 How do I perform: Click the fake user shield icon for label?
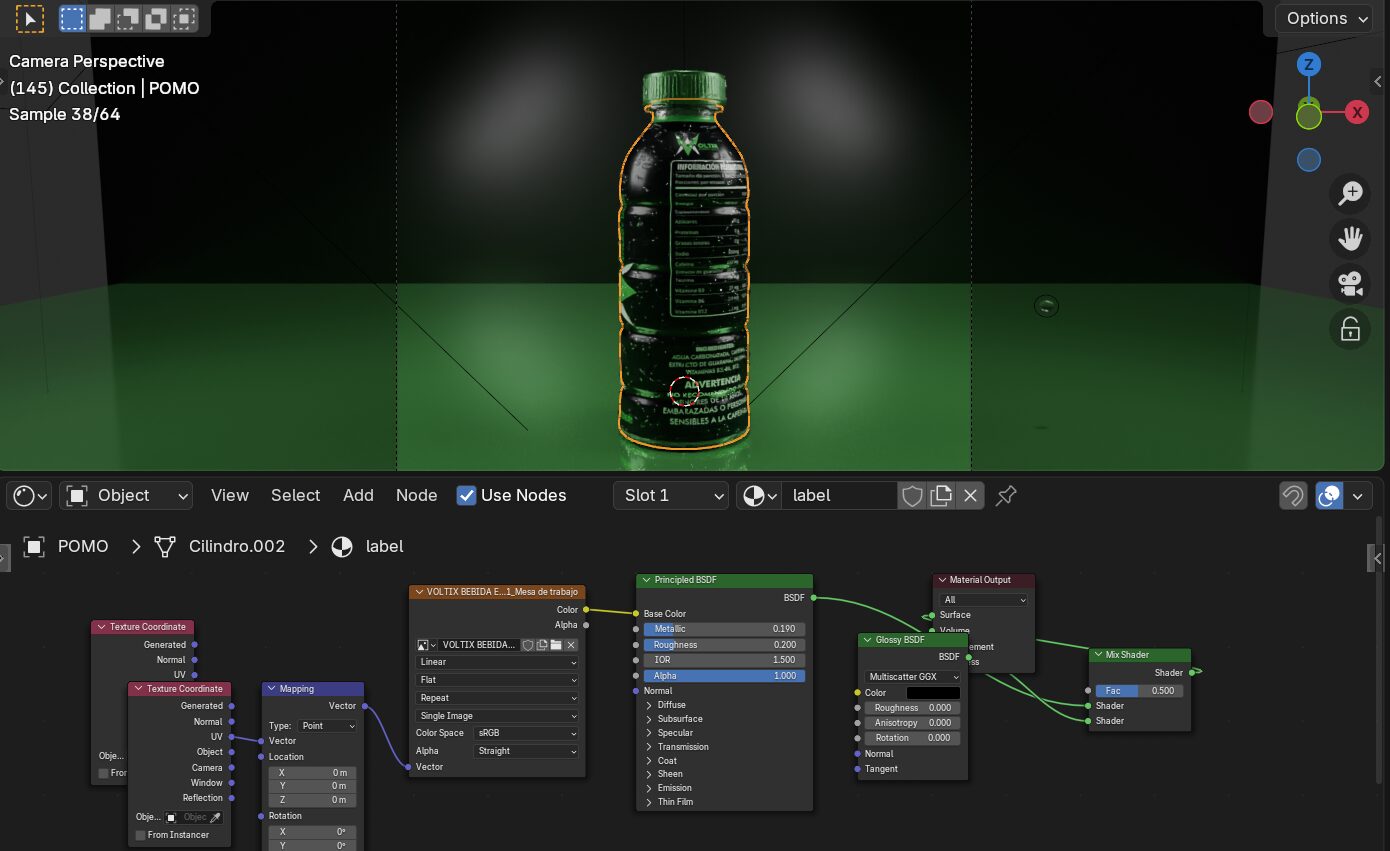pyautogui.click(x=912, y=496)
